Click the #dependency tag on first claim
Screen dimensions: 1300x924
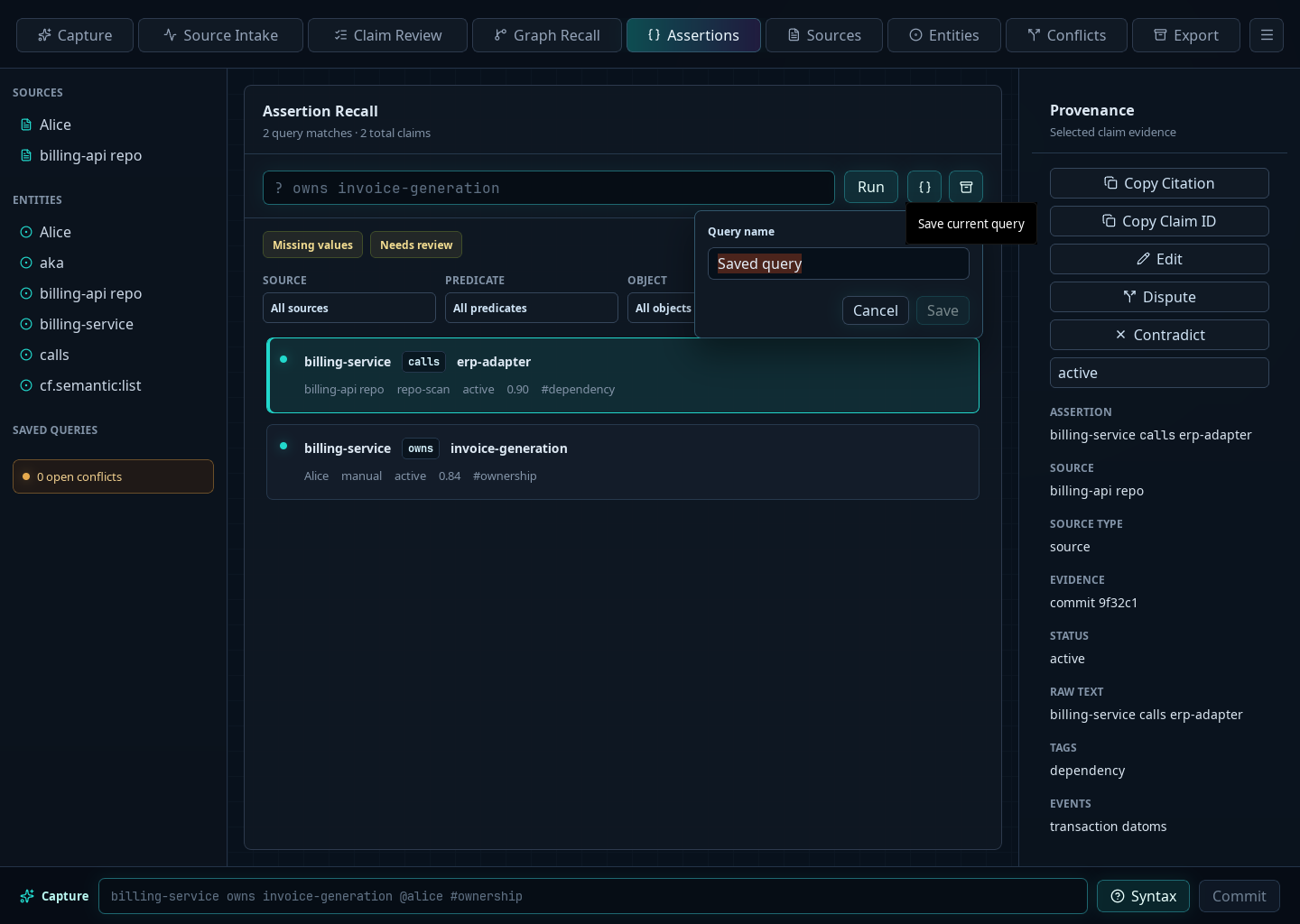[578, 389]
